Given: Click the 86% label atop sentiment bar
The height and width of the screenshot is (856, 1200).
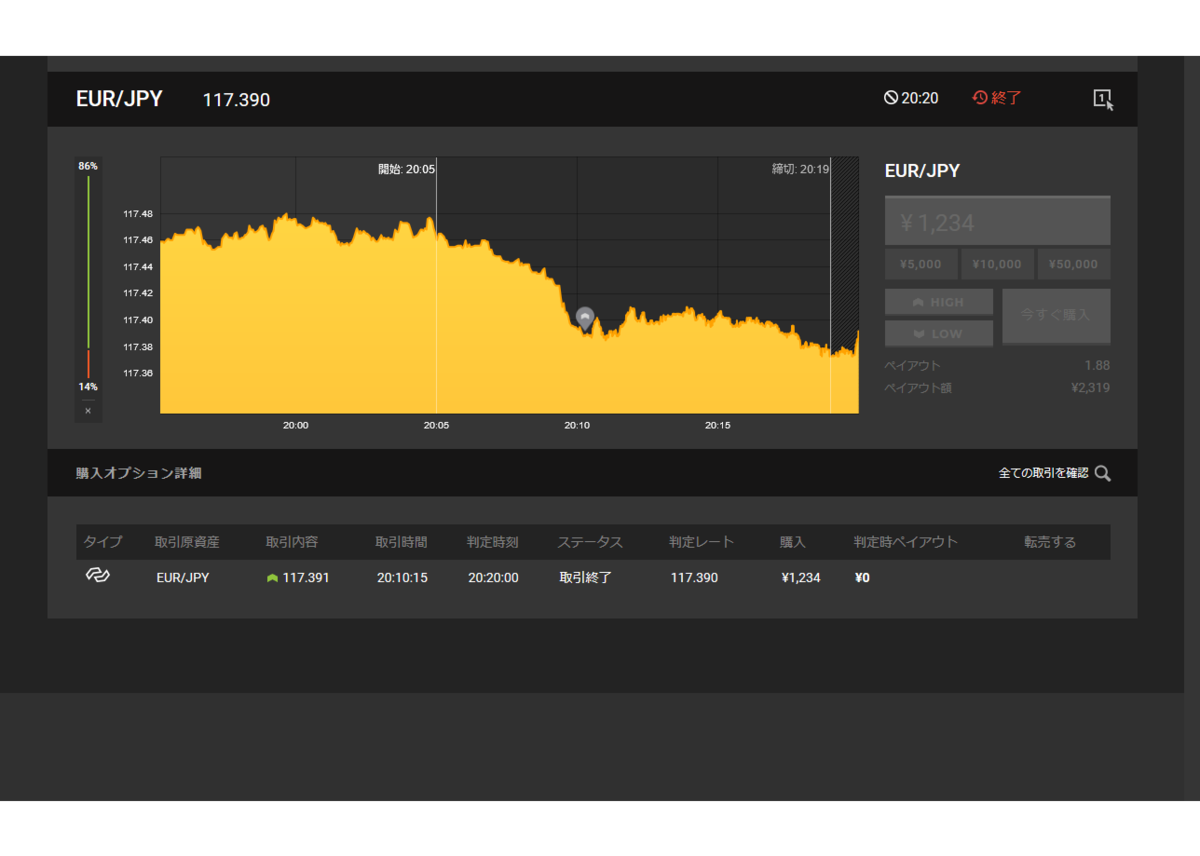Looking at the screenshot, I should coord(88,166).
